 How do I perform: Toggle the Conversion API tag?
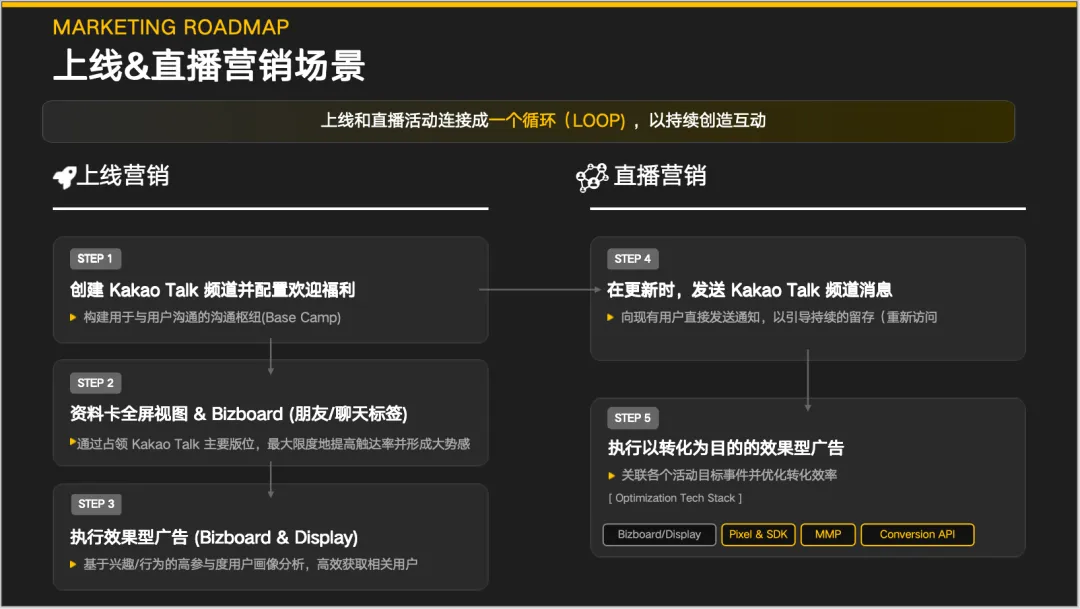(x=917, y=534)
